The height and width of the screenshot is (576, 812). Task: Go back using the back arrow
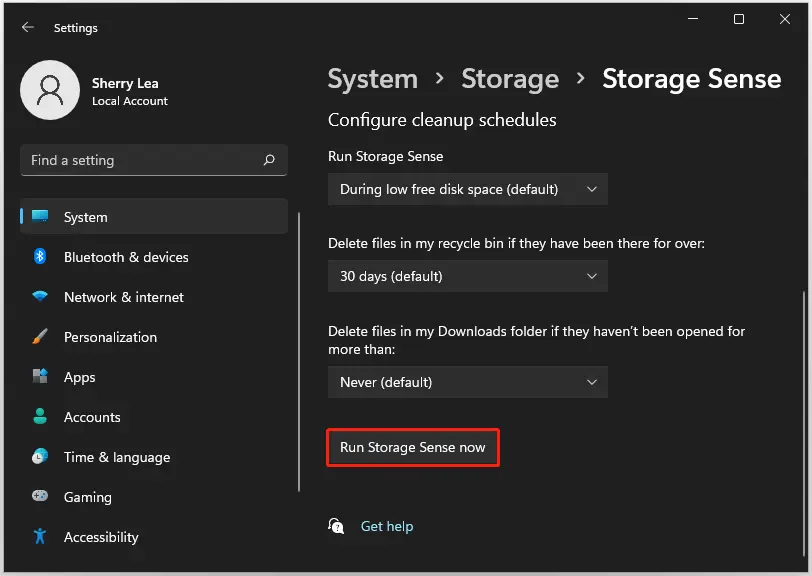click(27, 27)
